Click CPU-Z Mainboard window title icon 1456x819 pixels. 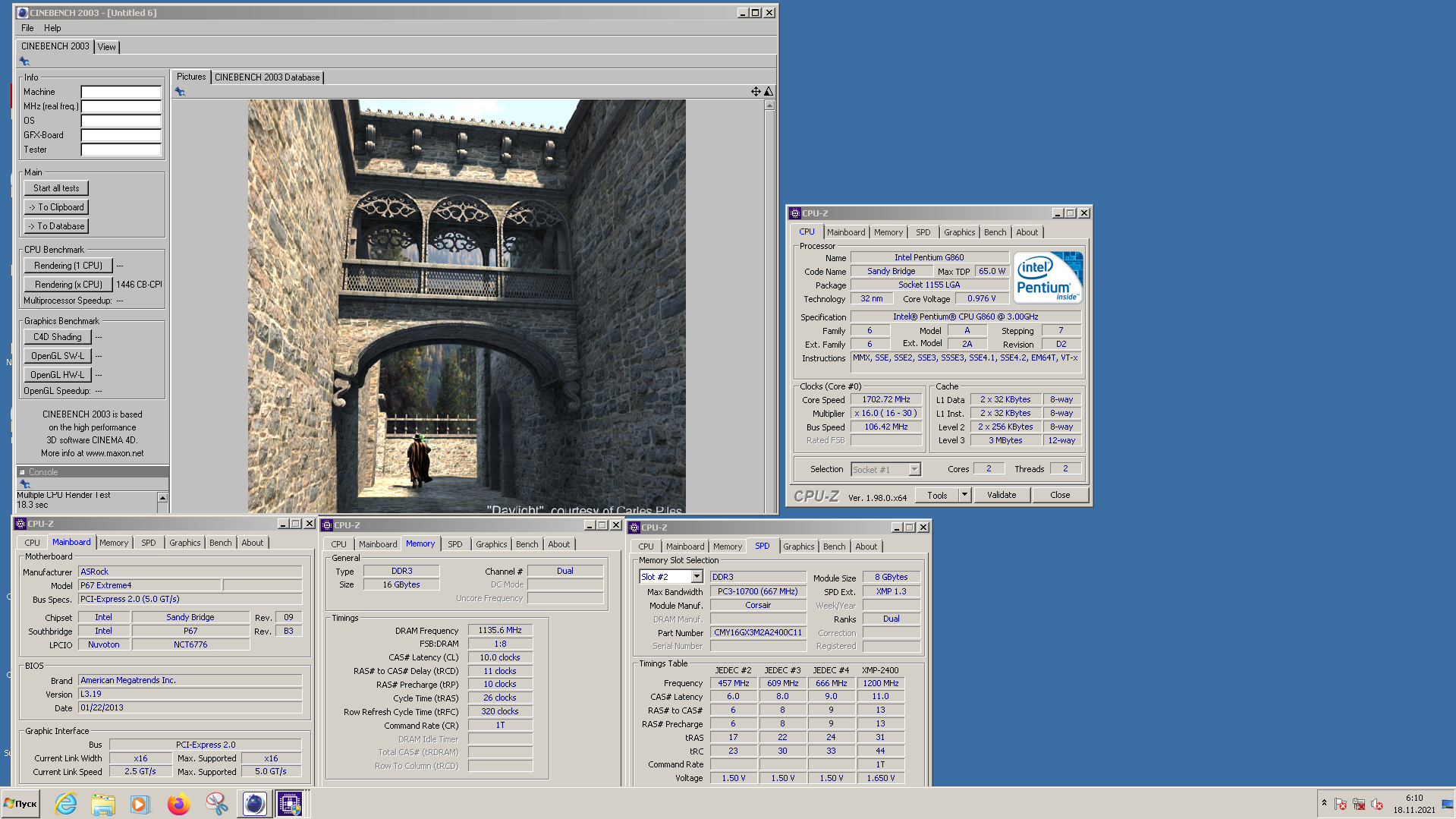pyautogui.click(x=21, y=524)
